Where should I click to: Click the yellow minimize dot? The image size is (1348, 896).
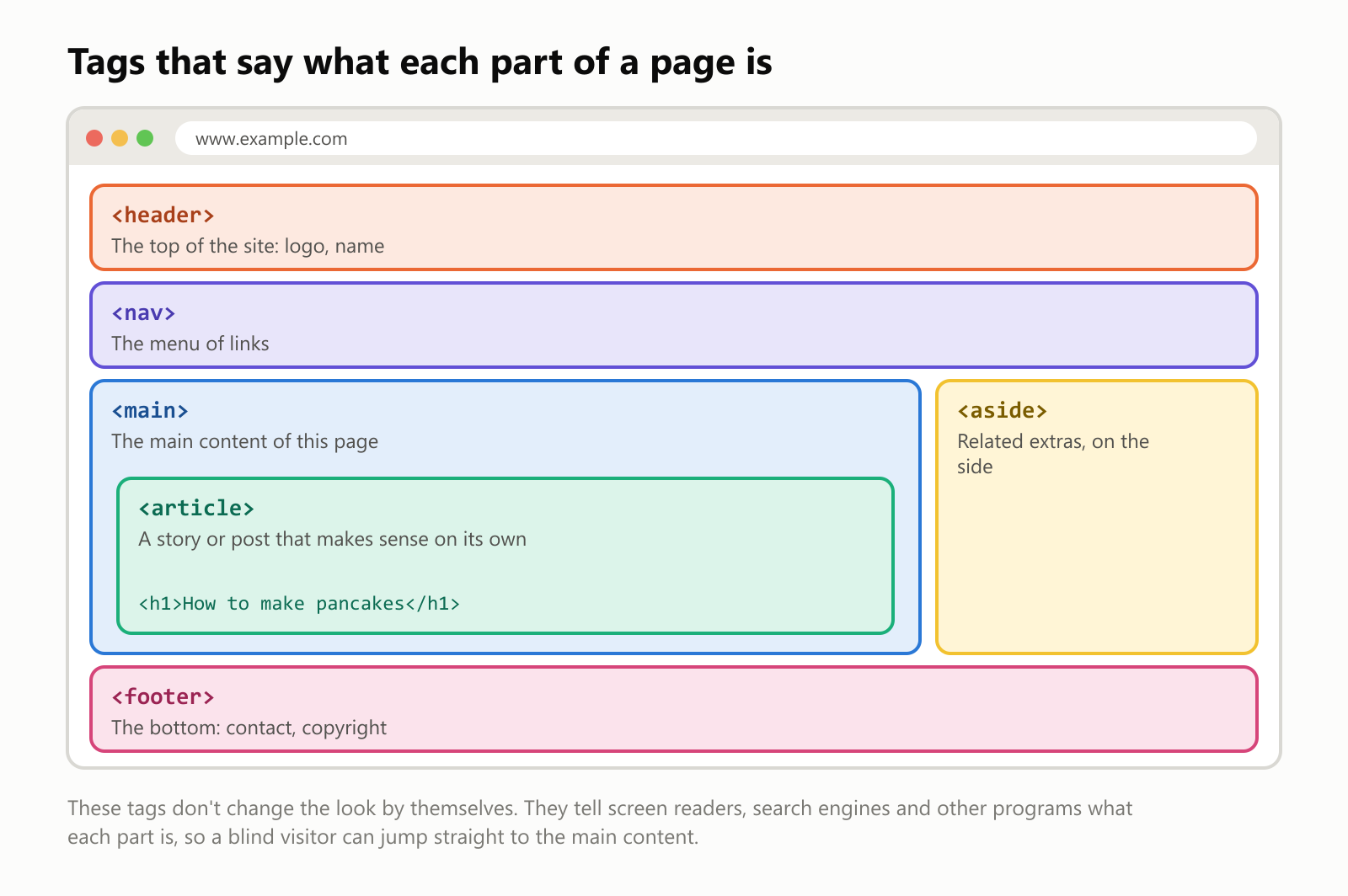[120, 138]
